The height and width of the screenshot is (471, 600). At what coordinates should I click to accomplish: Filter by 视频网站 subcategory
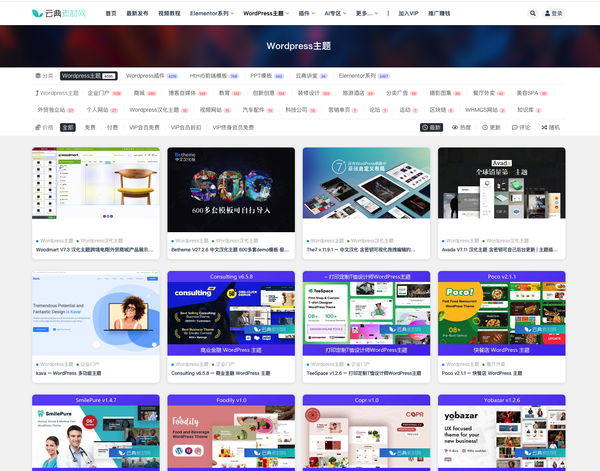pyautogui.click(x=215, y=110)
